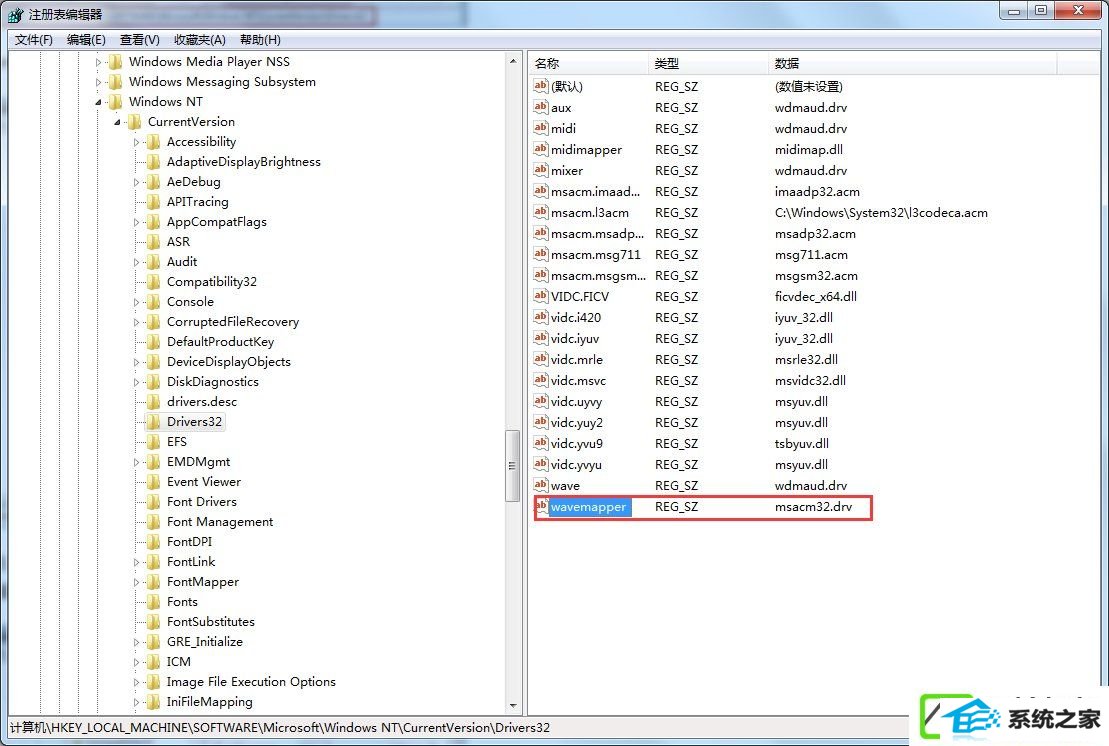
Task: Click tree scrollbar up arrow
Action: [513, 62]
